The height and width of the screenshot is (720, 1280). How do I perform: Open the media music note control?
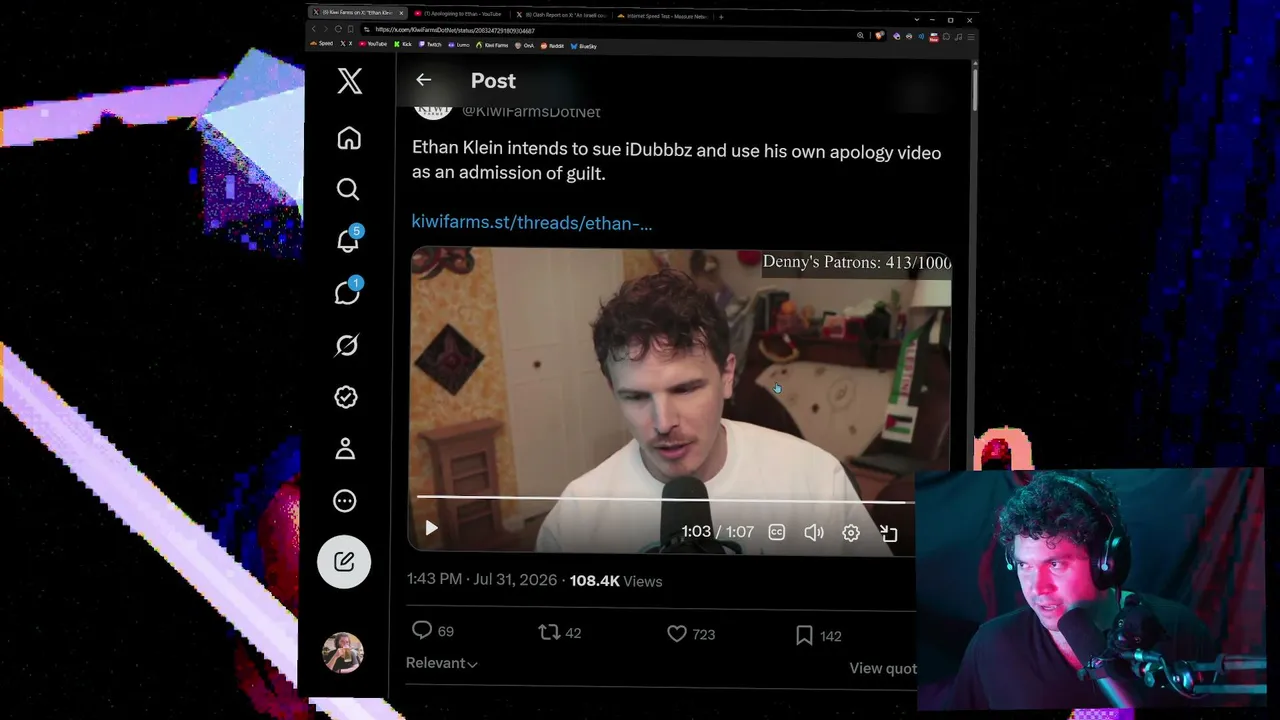[959, 37]
